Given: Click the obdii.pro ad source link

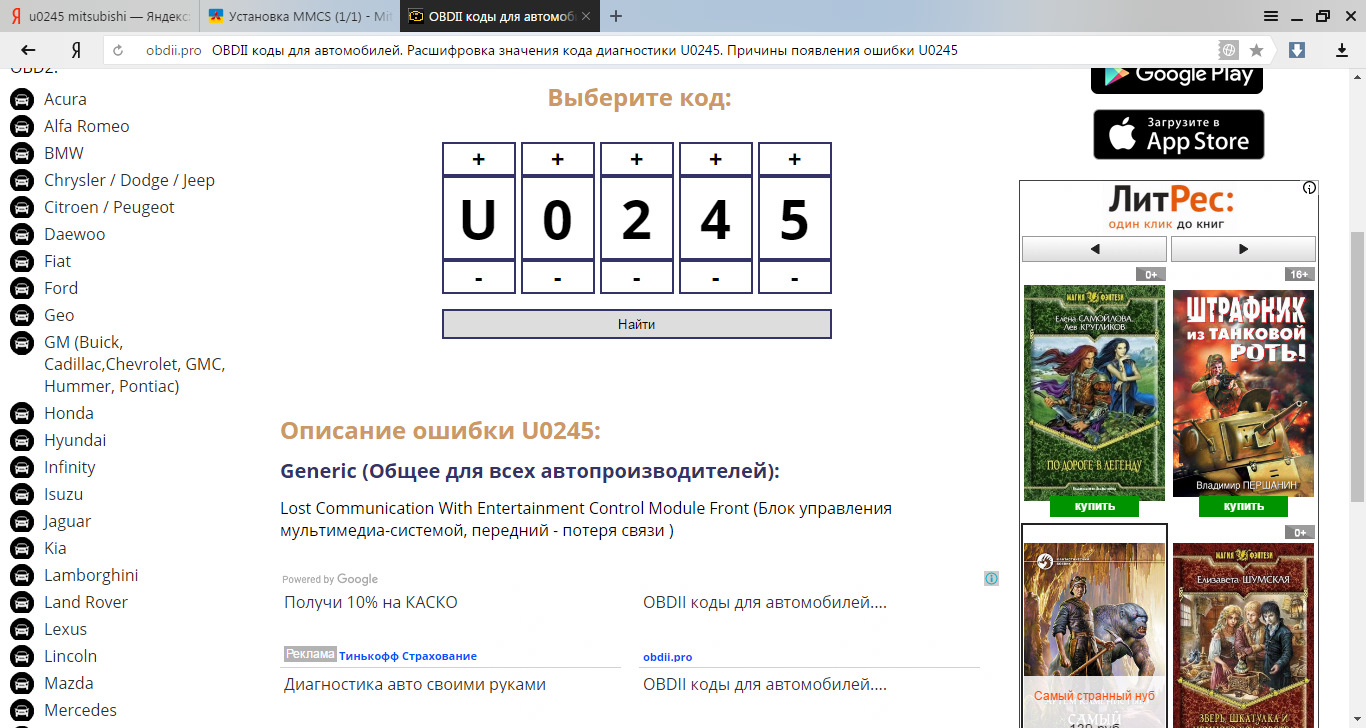Looking at the screenshot, I should coord(667,657).
